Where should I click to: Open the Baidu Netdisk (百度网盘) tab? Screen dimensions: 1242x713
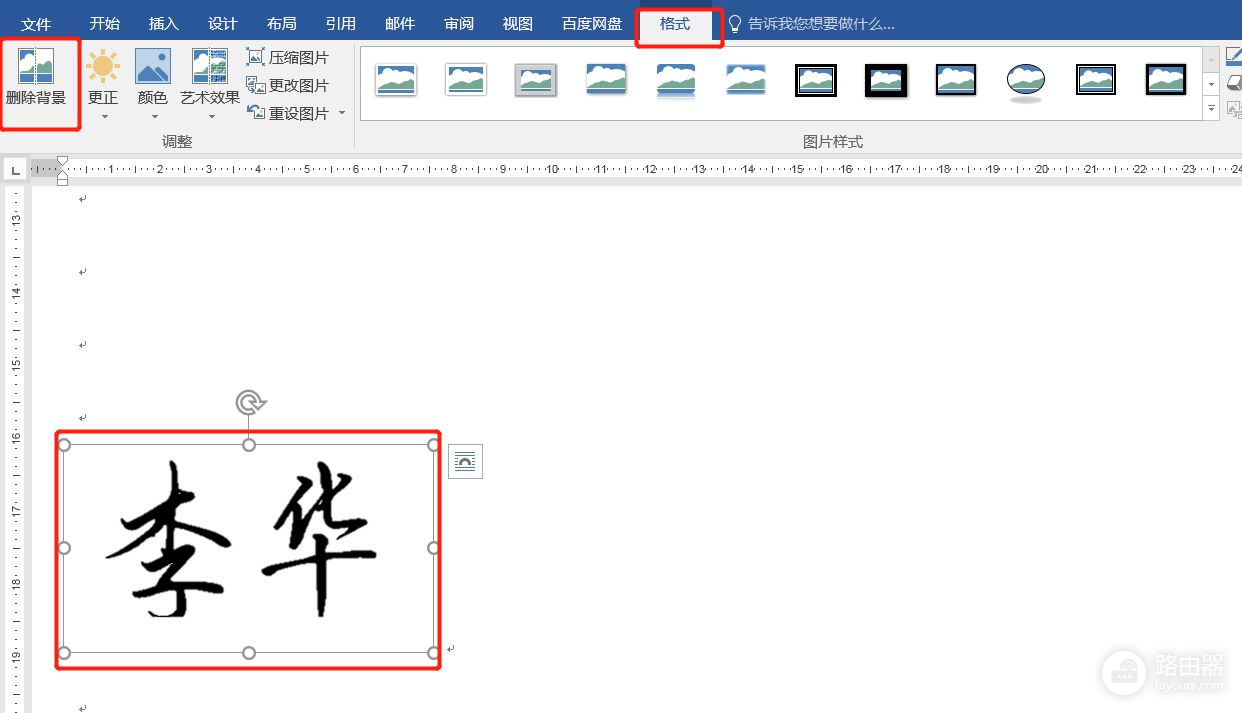591,24
